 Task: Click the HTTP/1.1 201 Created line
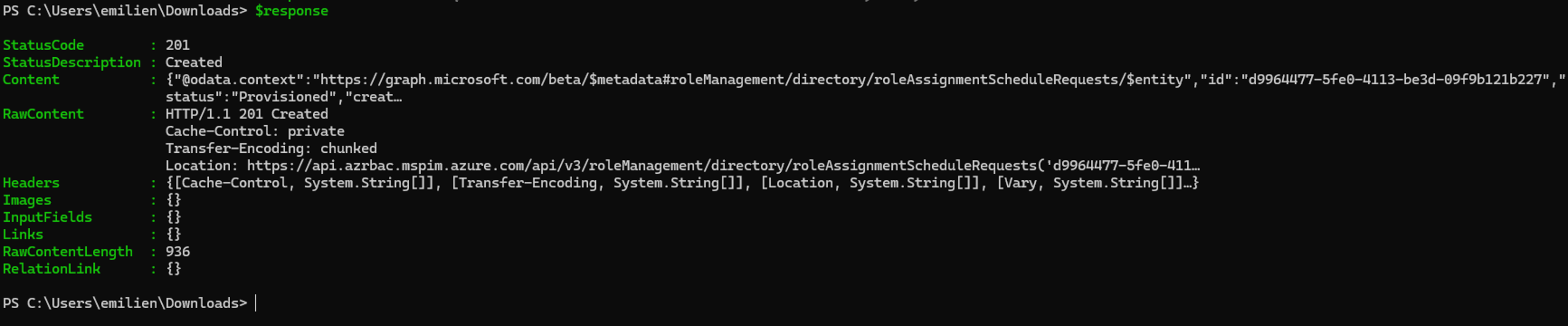246,114
